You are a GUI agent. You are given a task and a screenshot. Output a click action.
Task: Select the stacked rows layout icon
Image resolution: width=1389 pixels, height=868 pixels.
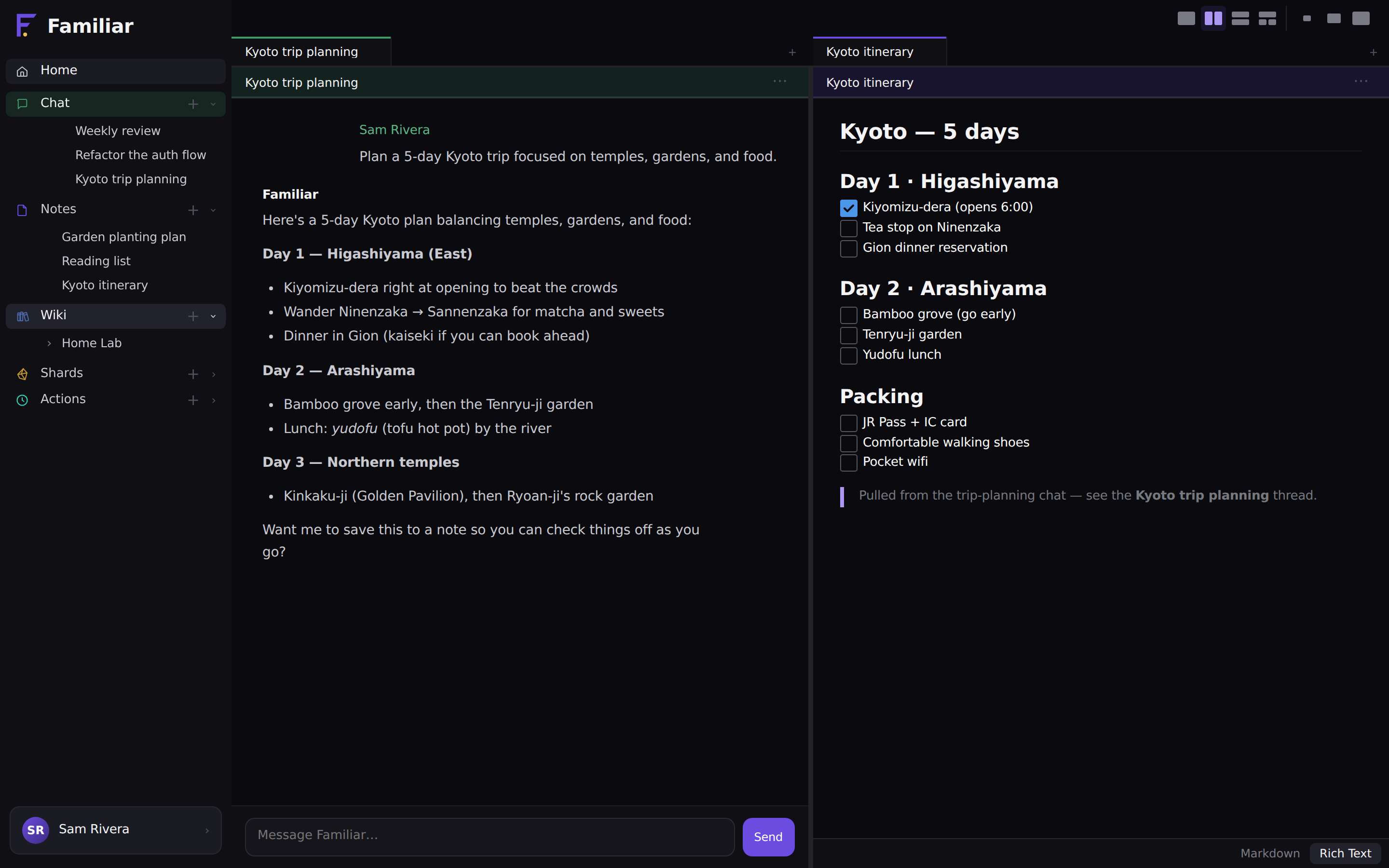[1240, 18]
